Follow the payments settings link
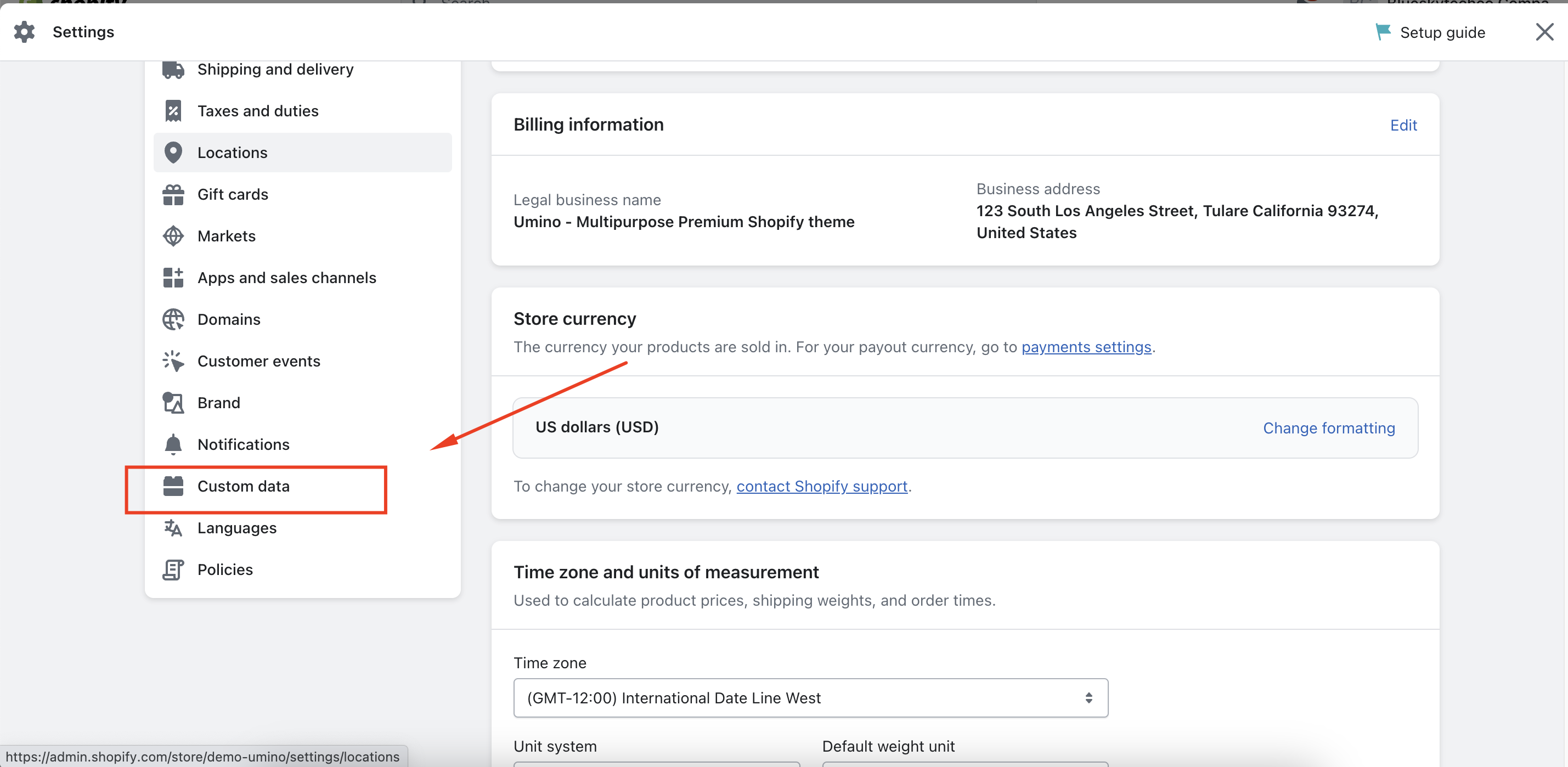Viewport: 1568px width, 767px height. 1086,347
